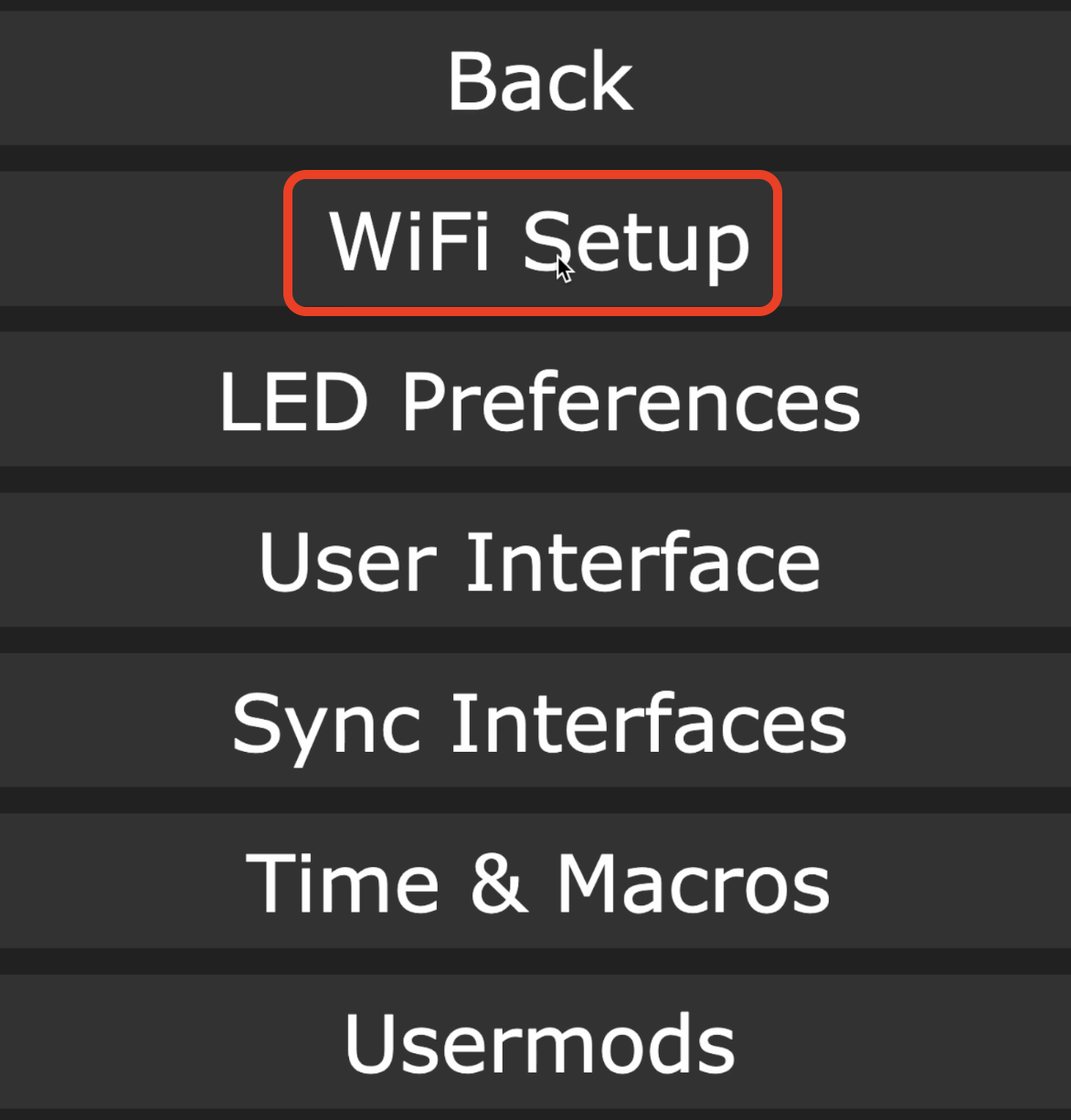Screen dimensions: 1071x1120
Task: Click the Back button
Action: 539,80
